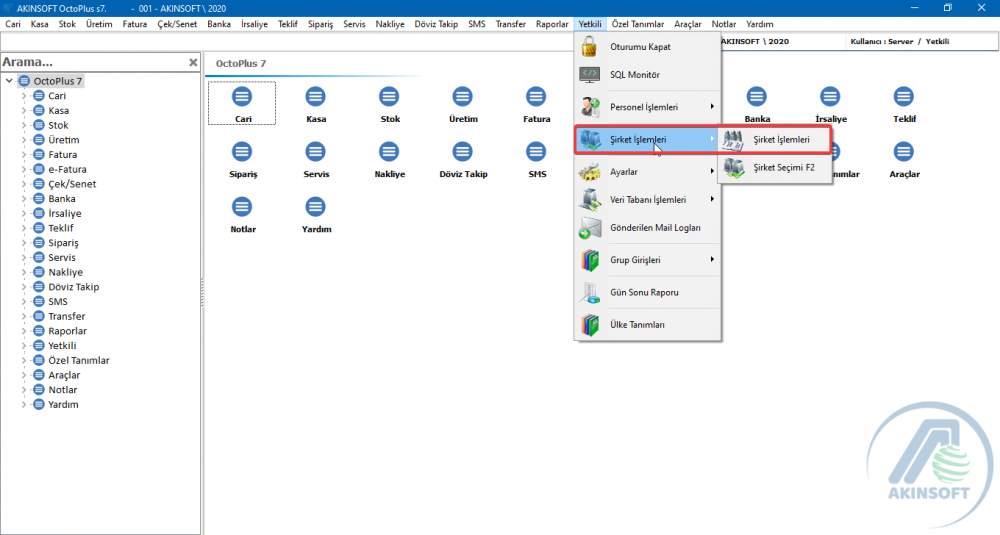The width and height of the screenshot is (1000, 535).
Task: Expand the Çek/Senet node in the tree
Action: 24,184
